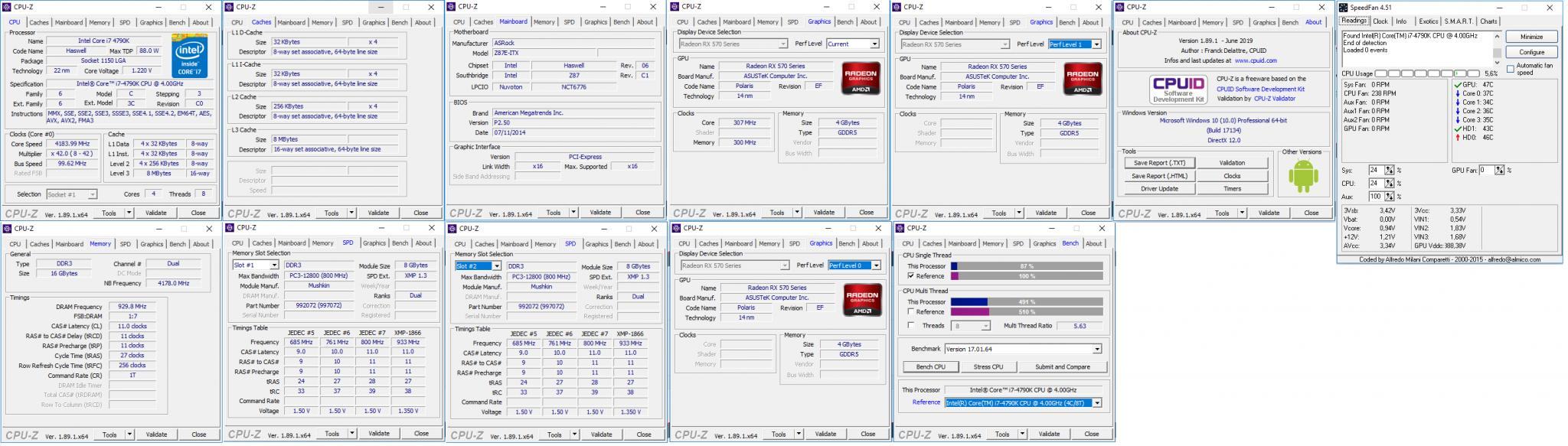This screenshot has height=446, width=1568.
Task: Click Save Report (.TXT) button
Action: pyautogui.click(x=1159, y=162)
